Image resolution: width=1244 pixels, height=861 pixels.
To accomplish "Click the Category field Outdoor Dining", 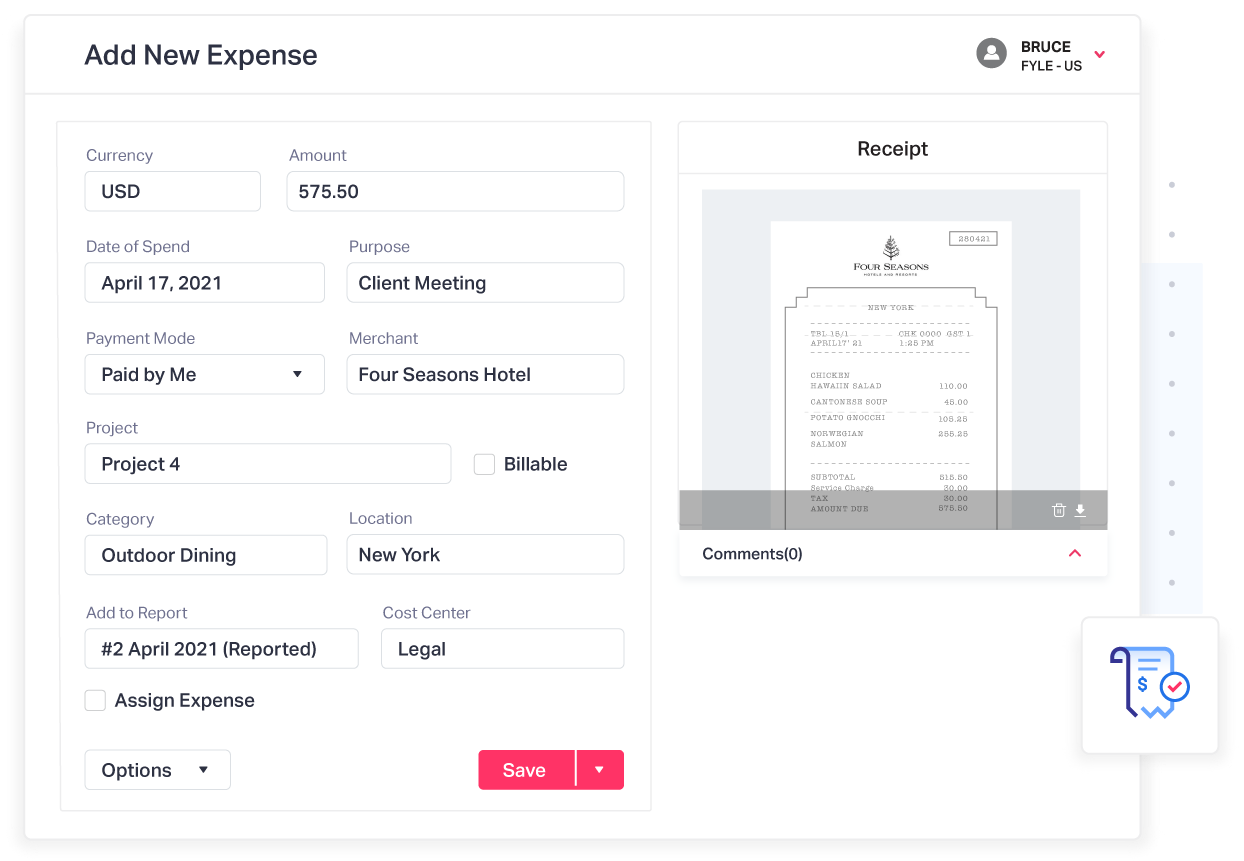I will [x=206, y=555].
